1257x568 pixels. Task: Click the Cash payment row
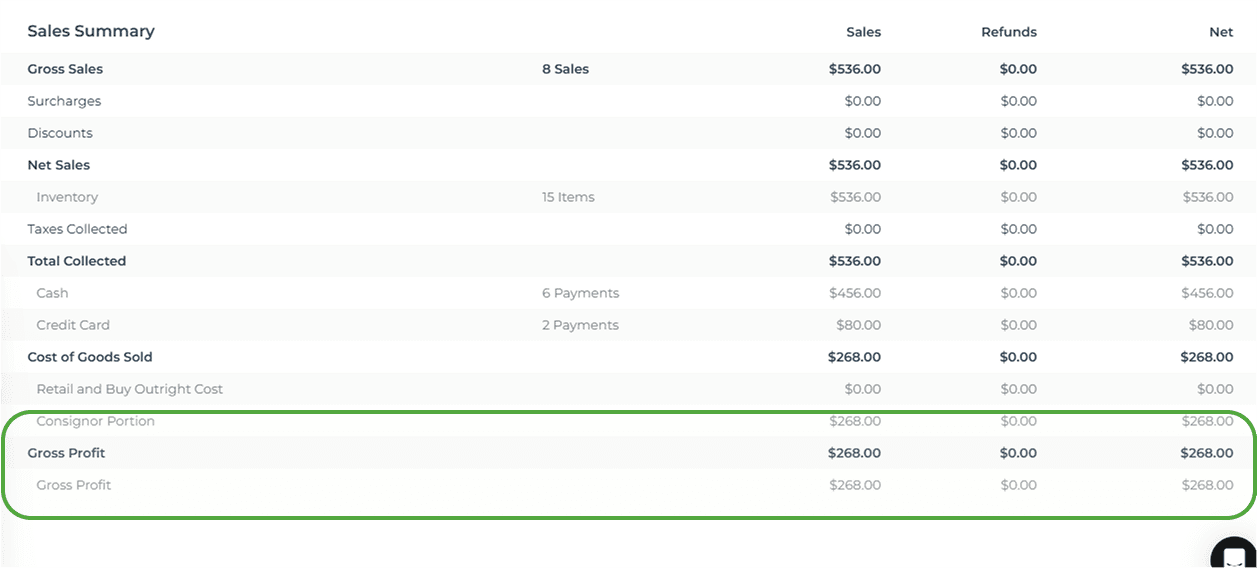[628, 293]
